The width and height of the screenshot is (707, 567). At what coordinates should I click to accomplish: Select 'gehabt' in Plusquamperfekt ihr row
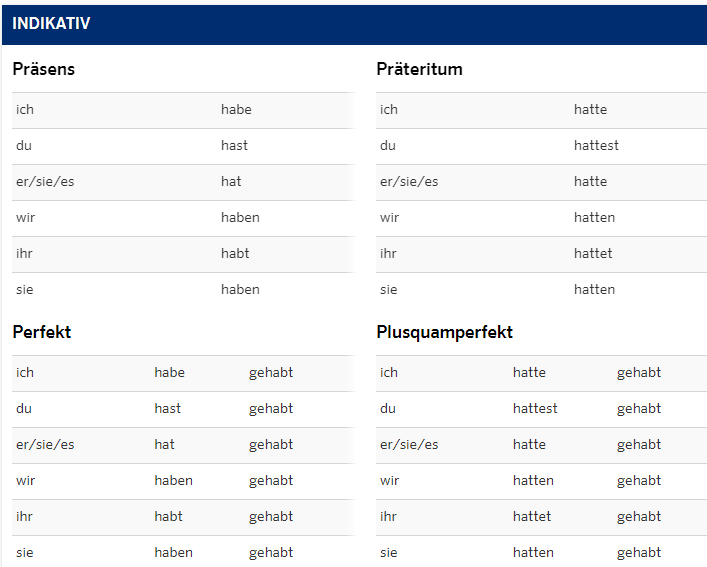coord(639,517)
